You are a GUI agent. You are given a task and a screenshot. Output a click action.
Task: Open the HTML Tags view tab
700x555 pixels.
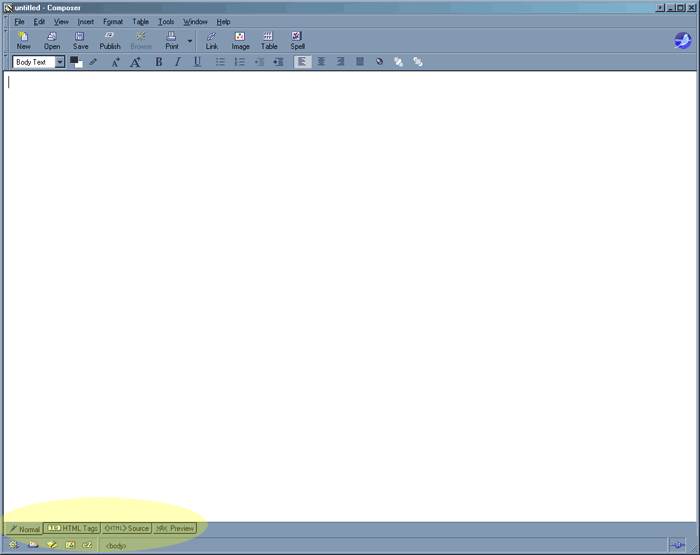(73, 528)
